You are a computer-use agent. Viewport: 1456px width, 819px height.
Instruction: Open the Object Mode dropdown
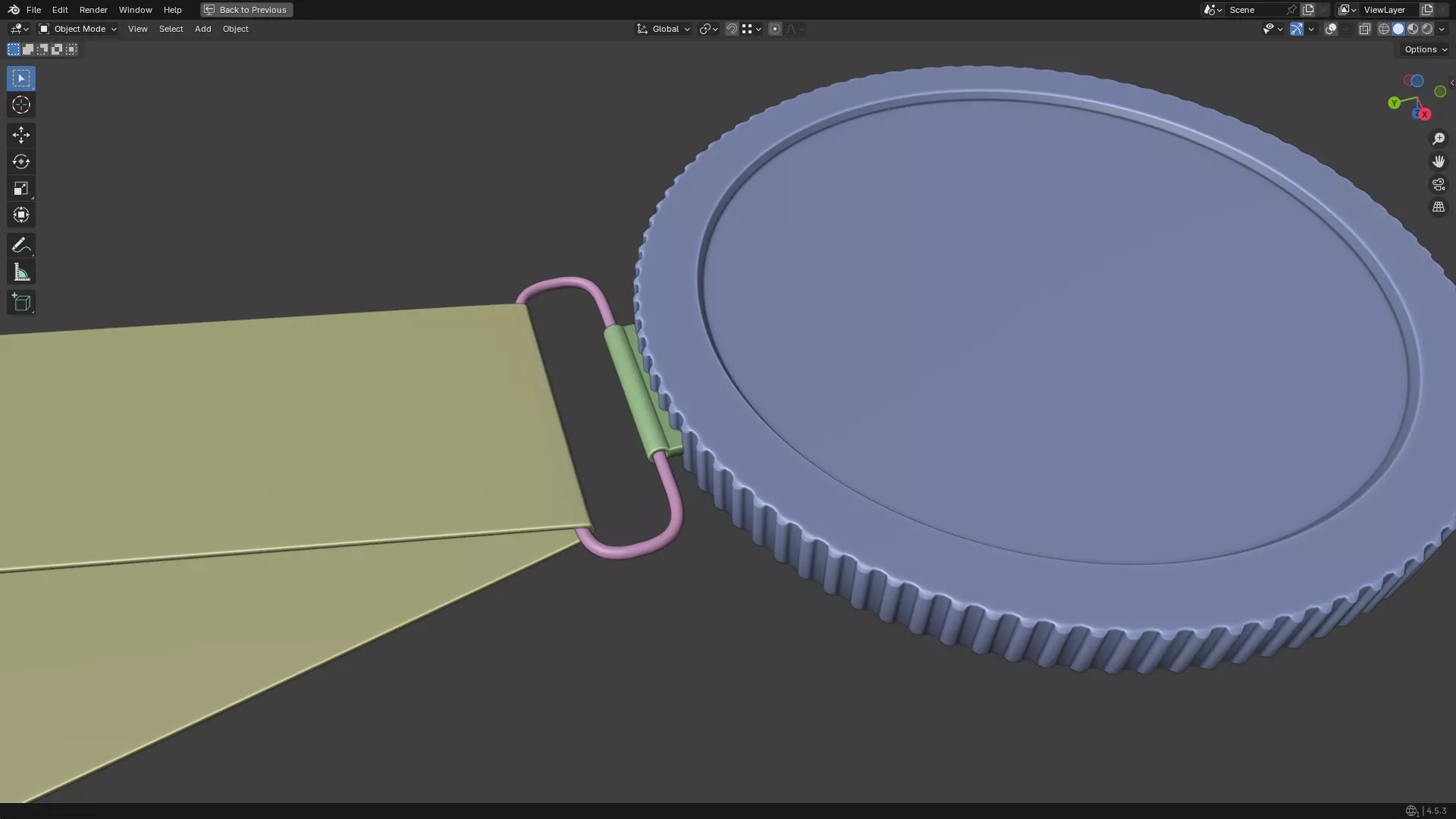click(x=77, y=29)
